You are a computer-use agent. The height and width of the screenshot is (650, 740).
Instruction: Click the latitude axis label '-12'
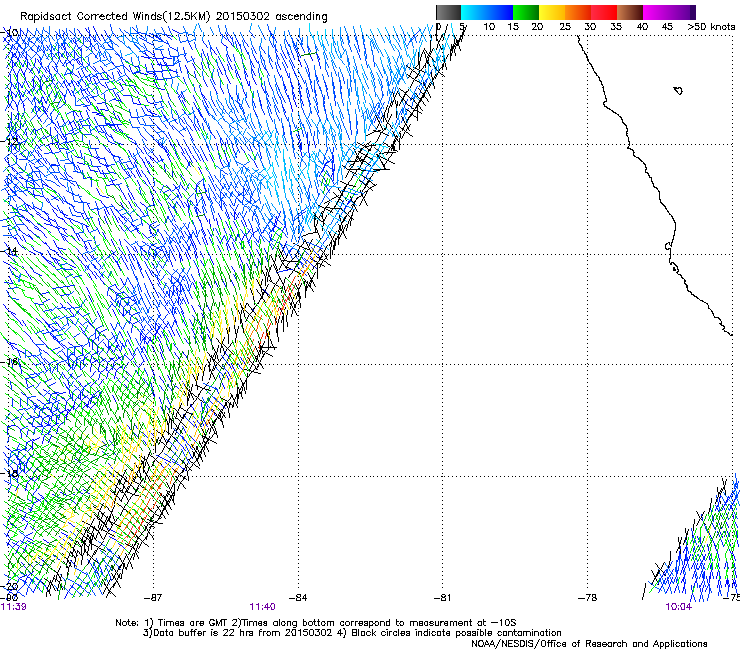[11, 141]
